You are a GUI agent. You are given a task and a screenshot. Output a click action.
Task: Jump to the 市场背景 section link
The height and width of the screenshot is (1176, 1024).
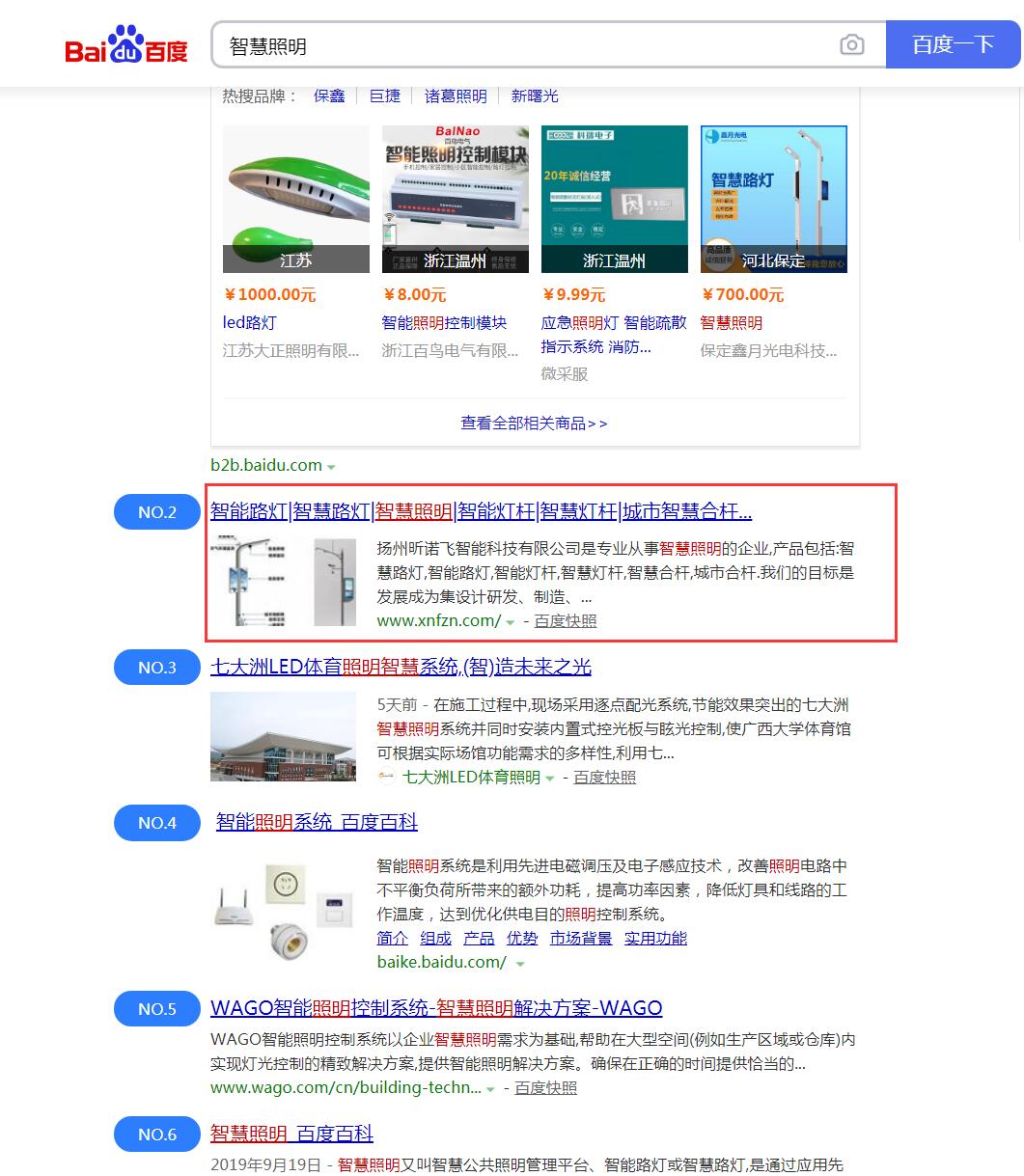[581, 938]
